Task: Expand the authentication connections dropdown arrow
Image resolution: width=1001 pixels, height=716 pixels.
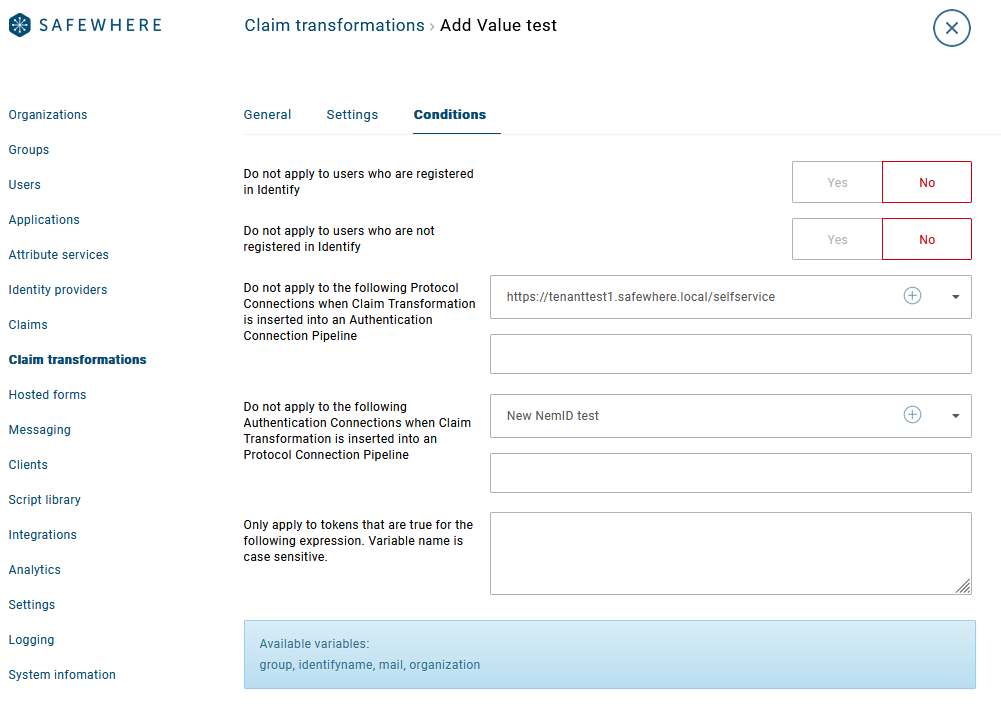Action: coord(956,416)
